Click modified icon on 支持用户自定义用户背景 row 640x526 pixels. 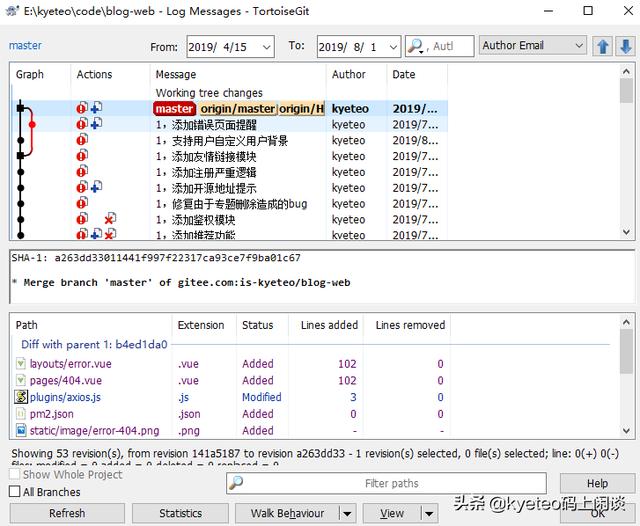(82, 140)
